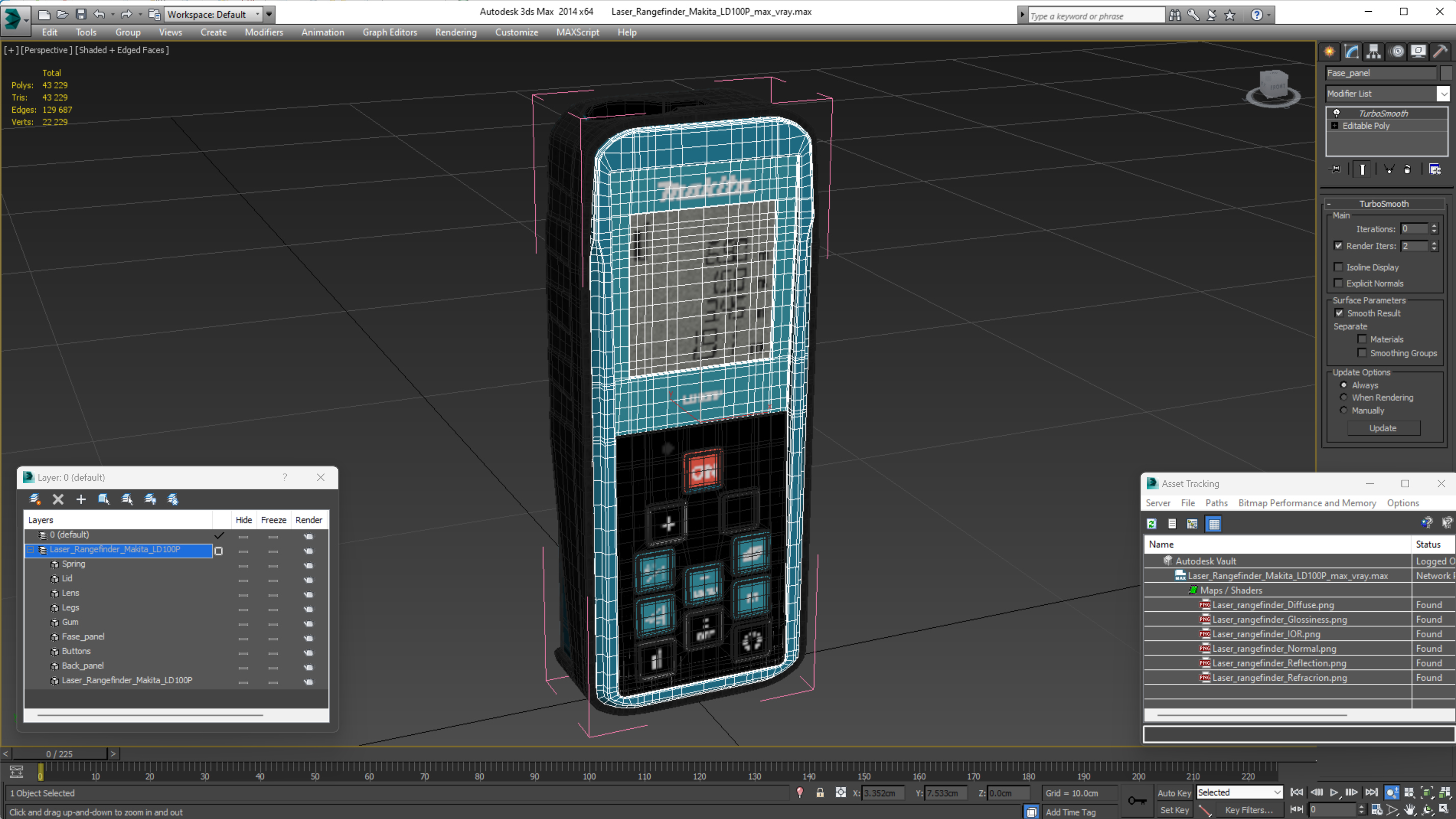Open the Modifier List dropdown

point(1443,93)
